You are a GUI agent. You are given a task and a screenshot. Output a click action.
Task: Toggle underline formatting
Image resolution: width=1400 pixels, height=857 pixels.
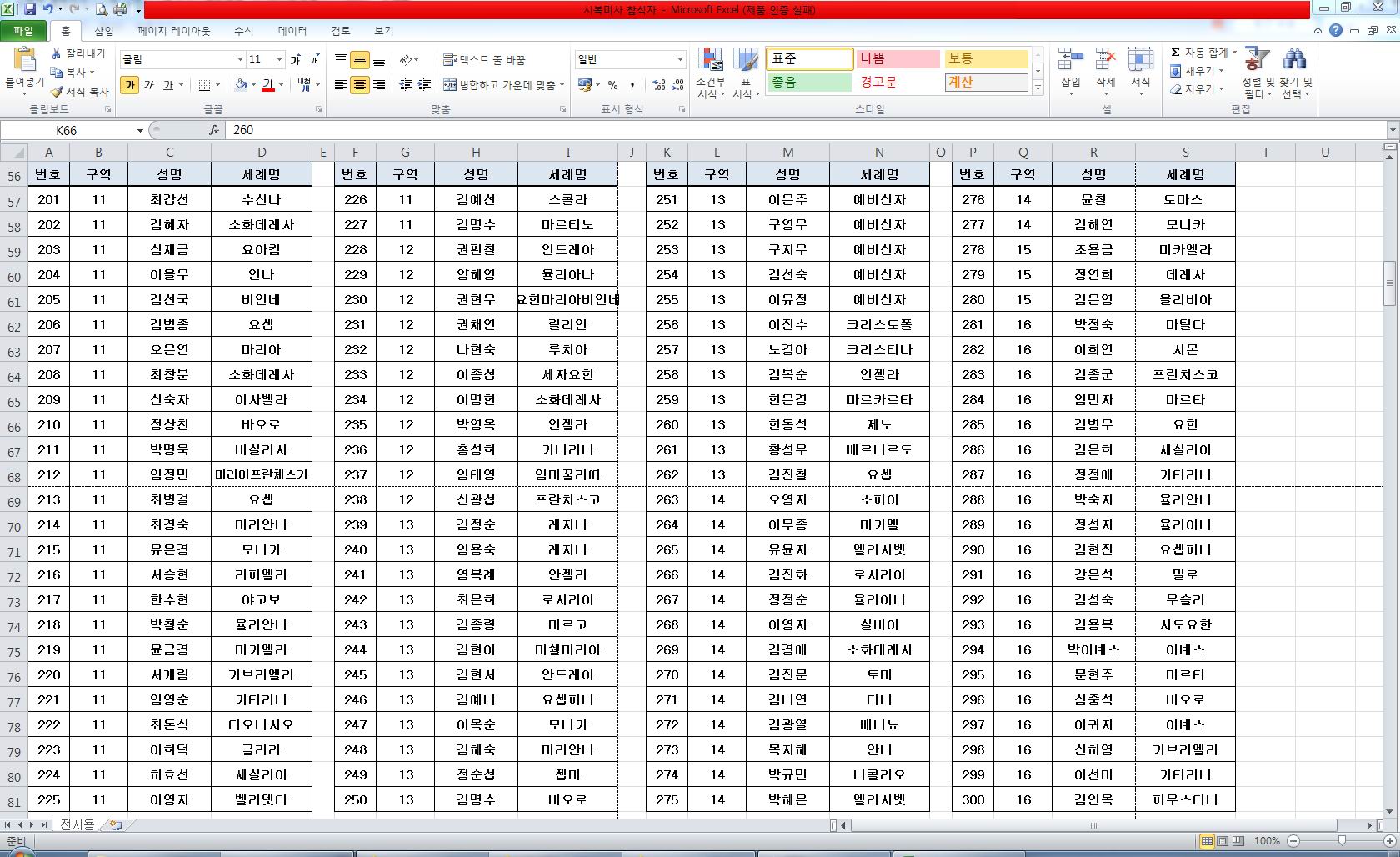[x=167, y=84]
